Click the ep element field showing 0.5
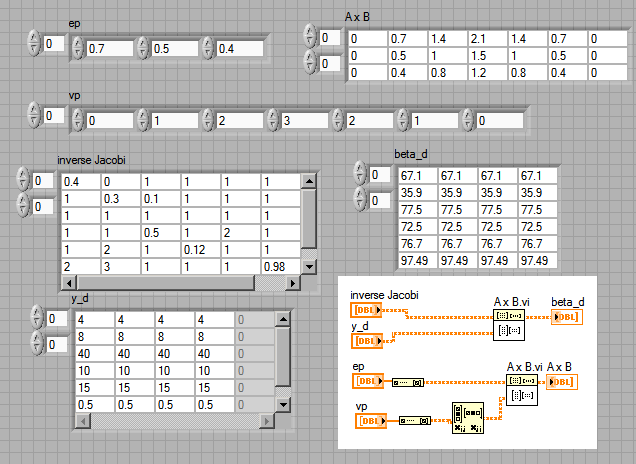 click(x=174, y=49)
